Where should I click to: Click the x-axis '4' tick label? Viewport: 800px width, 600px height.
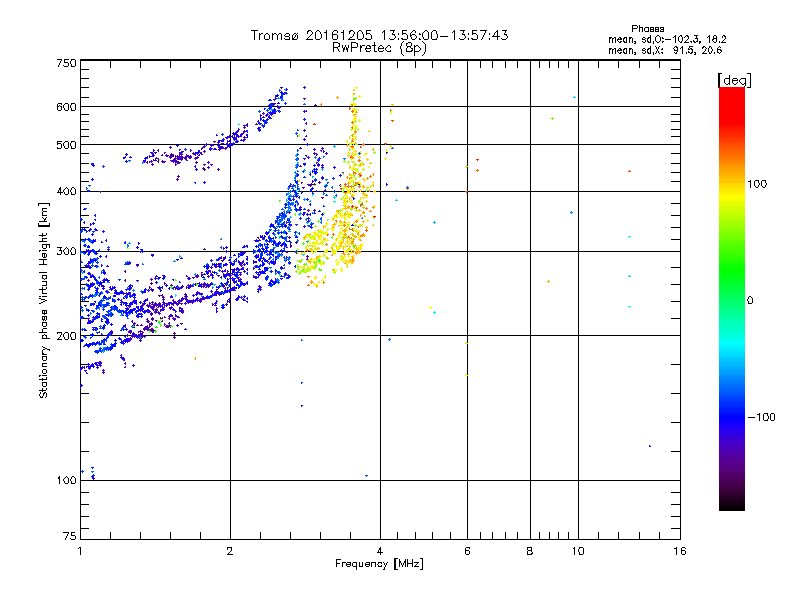pos(380,551)
